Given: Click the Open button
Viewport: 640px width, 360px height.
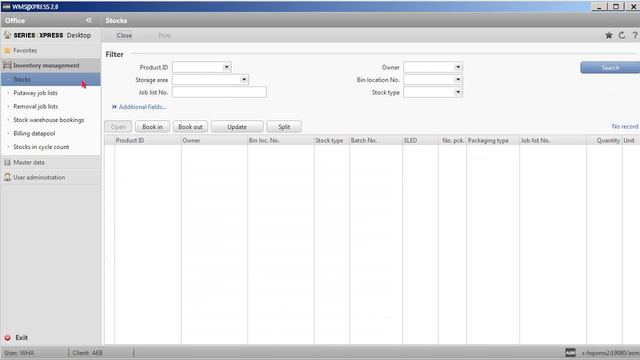Looking at the screenshot, I should pyautogui.click(x=118, y=127).
